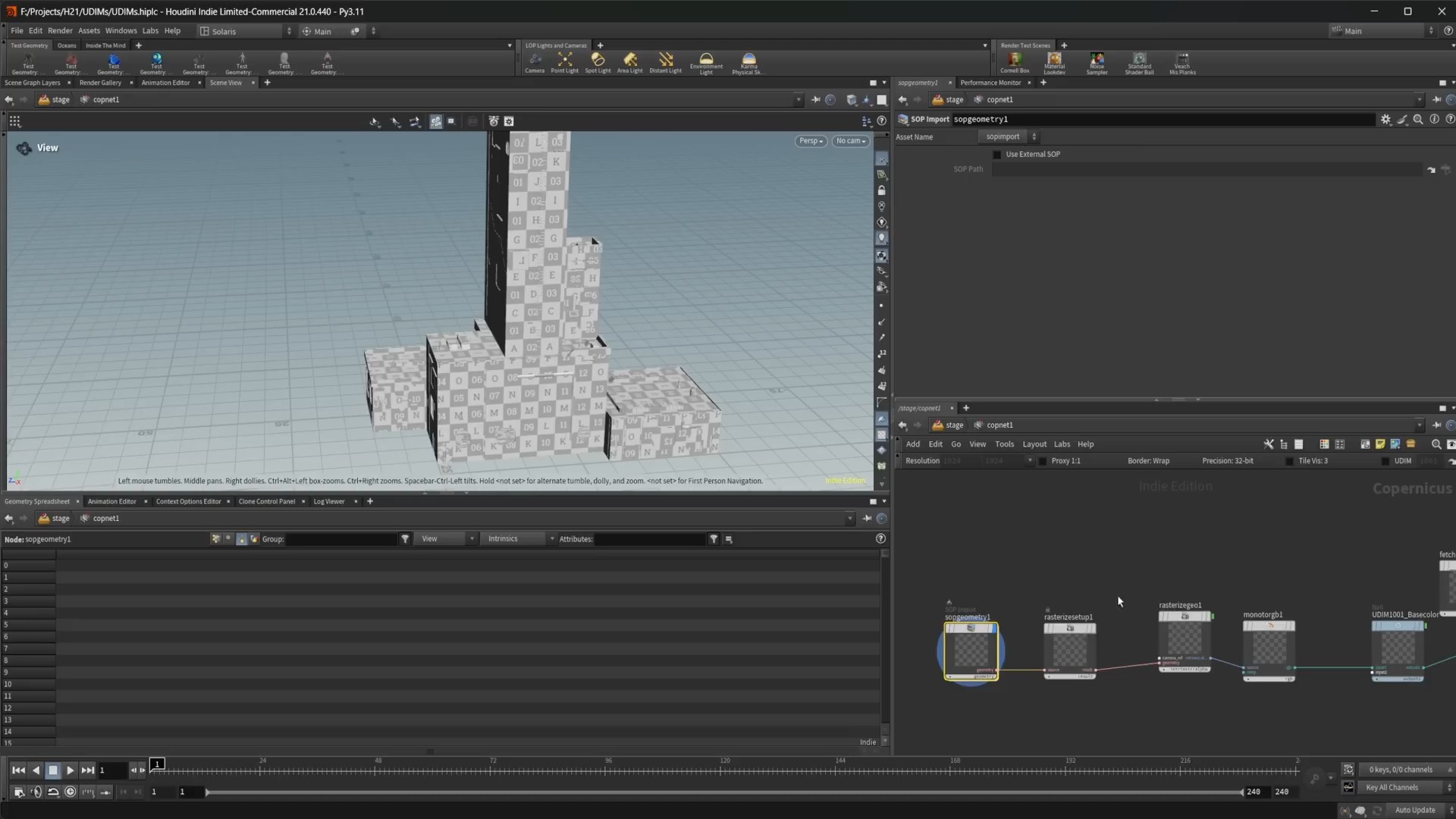The image size is (1456, 819).
Task: Click the Material Lookdev shelf tool
Action: 1054,64
